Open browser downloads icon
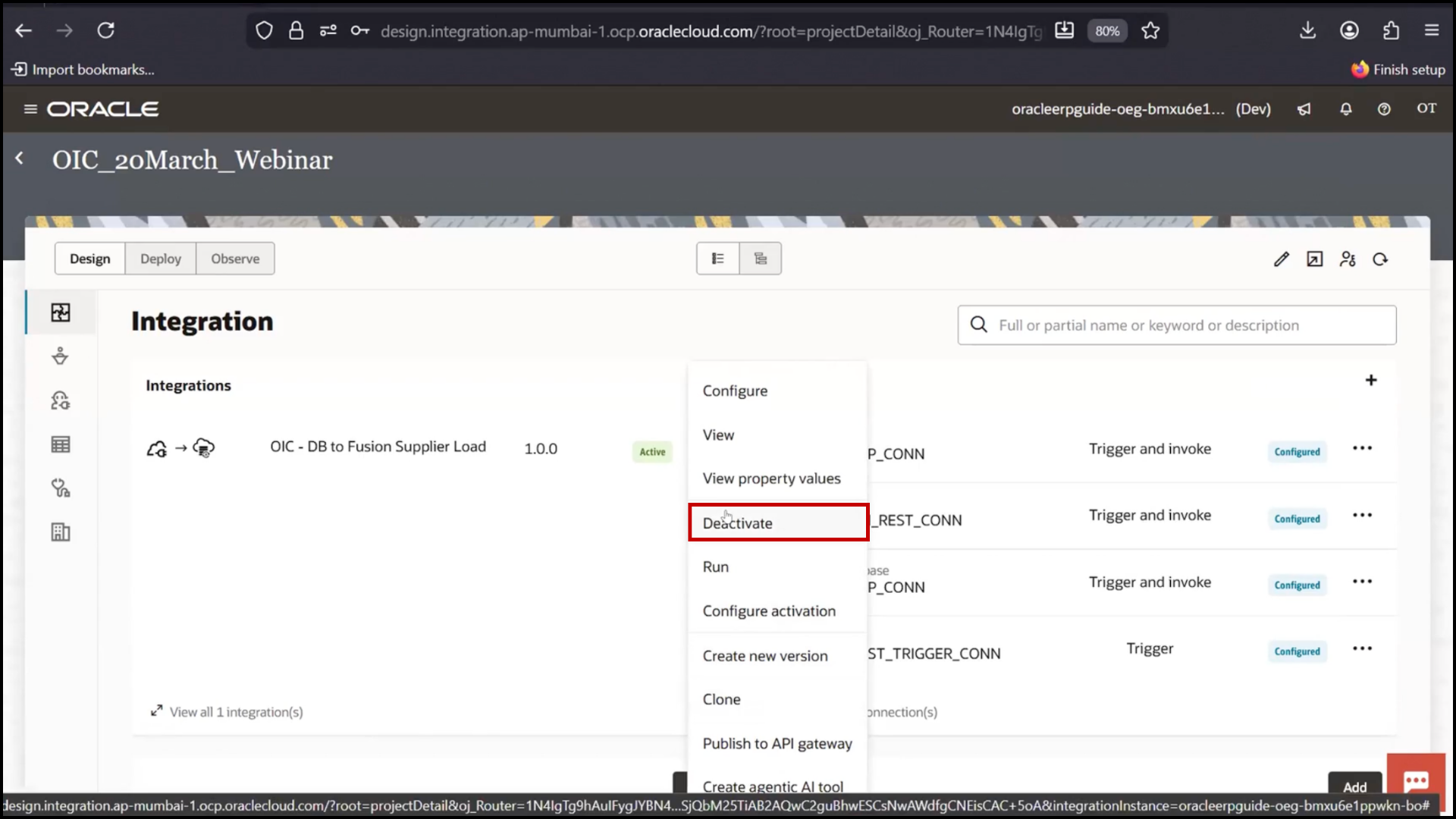This screenshot has width=1456, height=819. click(1307, 30)
